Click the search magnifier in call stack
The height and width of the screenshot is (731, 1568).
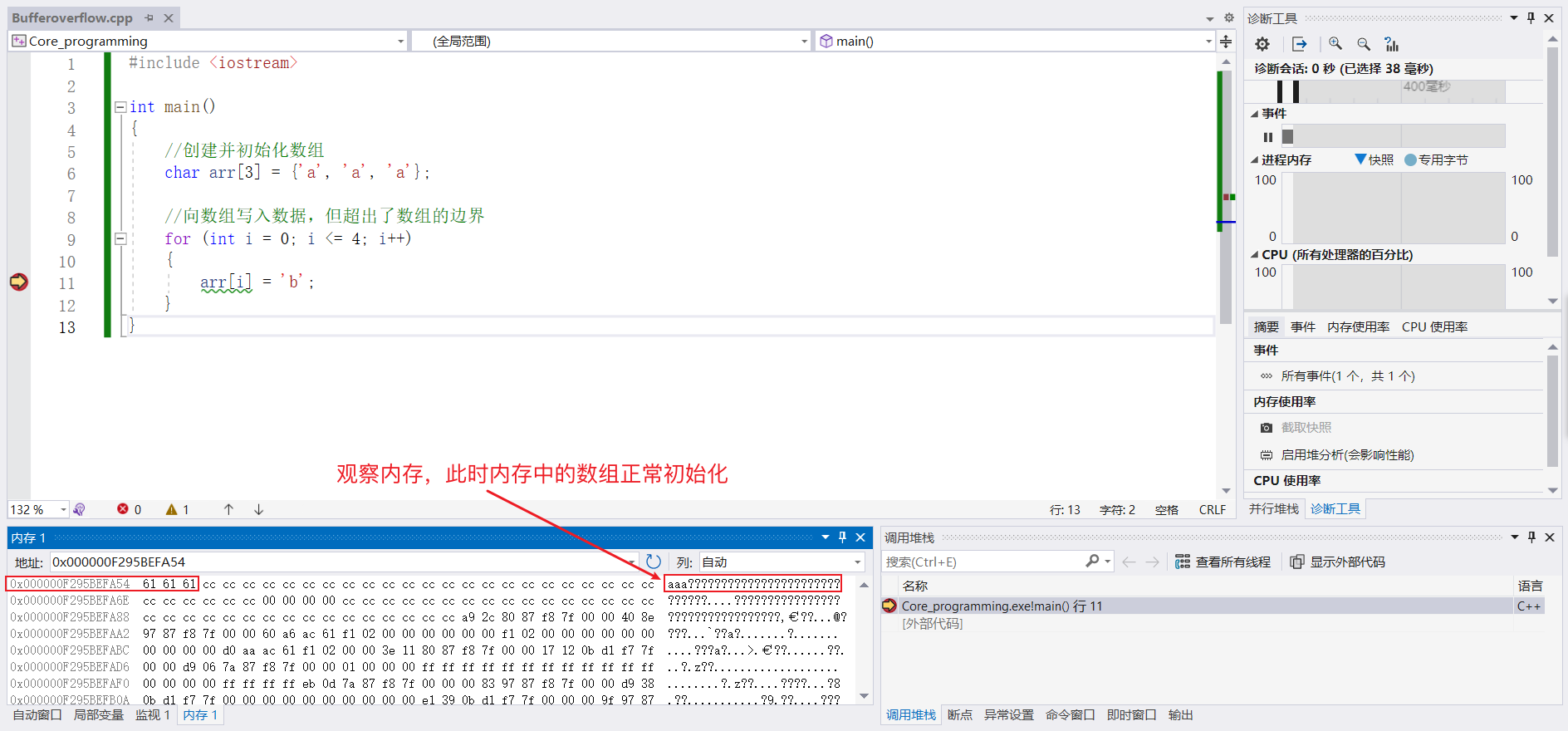[1093, 562]
